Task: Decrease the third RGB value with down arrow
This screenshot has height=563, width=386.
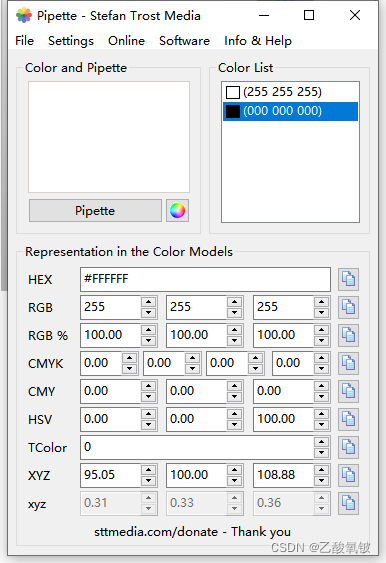Action: tap(321, 313)
